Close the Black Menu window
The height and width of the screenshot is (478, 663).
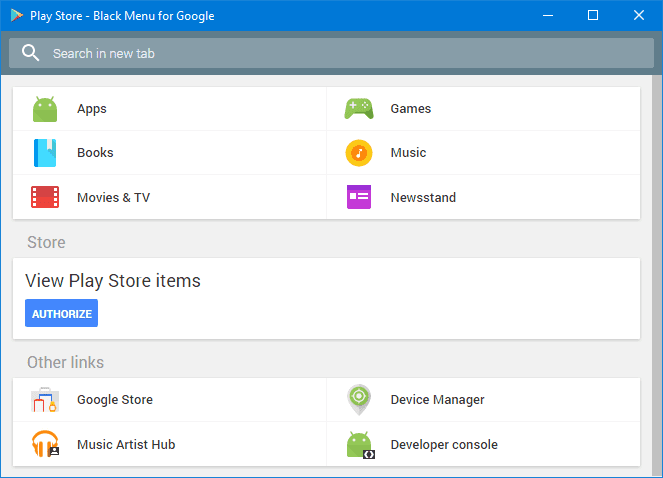[639, 16]
